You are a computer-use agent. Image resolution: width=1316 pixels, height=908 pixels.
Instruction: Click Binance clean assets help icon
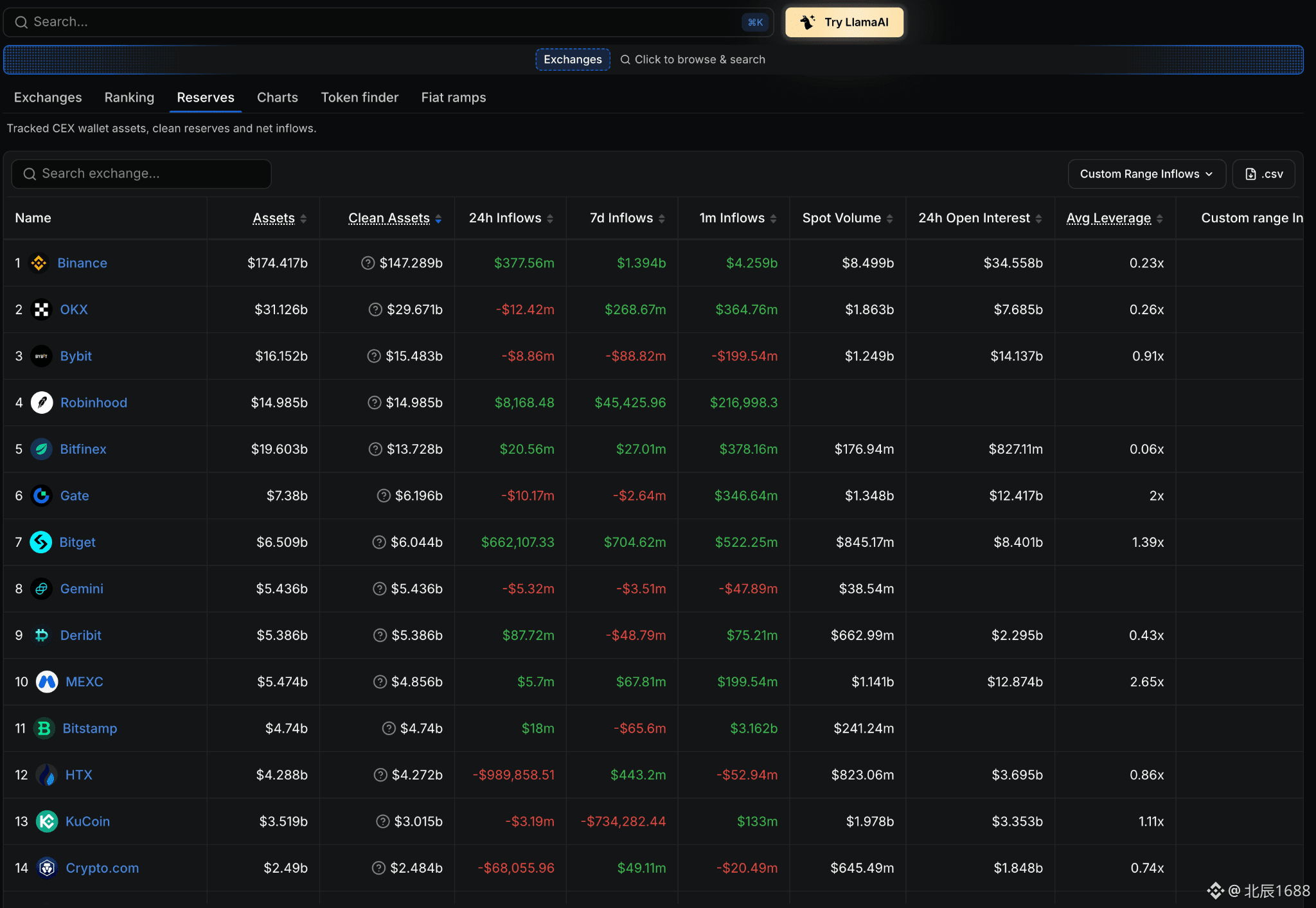click(368, 263)
